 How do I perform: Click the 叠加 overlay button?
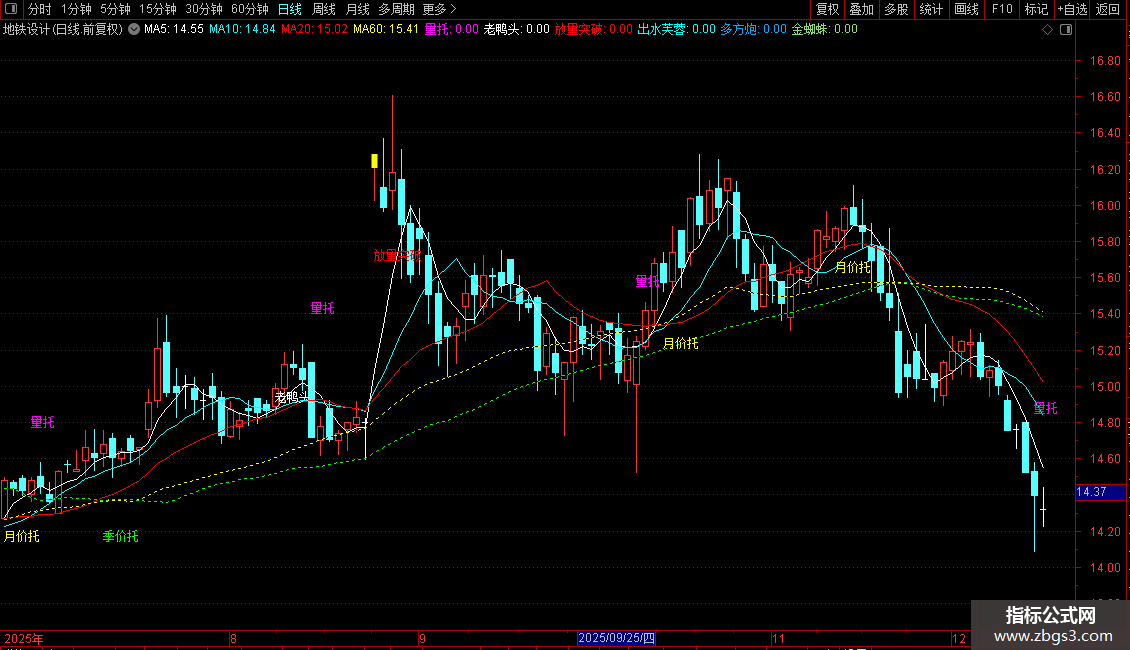(861, 9)
